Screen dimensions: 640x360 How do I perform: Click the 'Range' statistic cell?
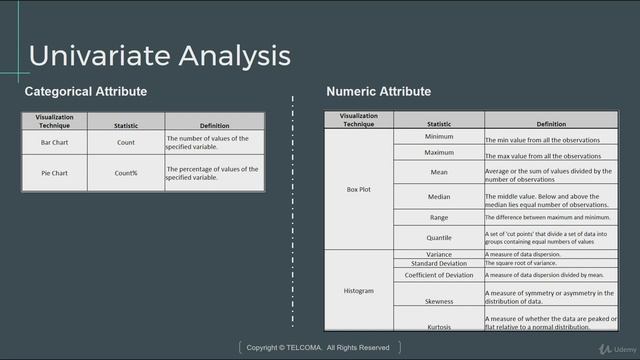click(x=439, y=218)
